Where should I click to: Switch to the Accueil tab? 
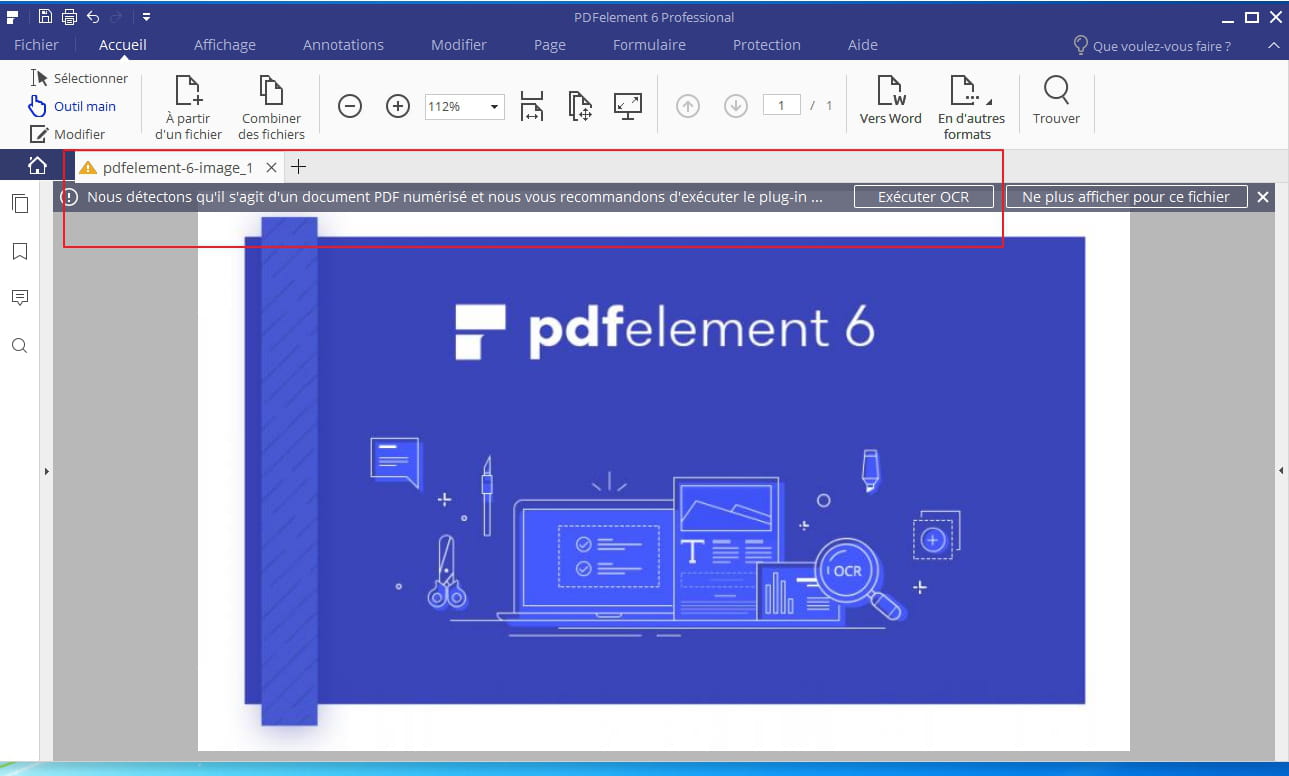pyautogui.click(x=123, y=45)
